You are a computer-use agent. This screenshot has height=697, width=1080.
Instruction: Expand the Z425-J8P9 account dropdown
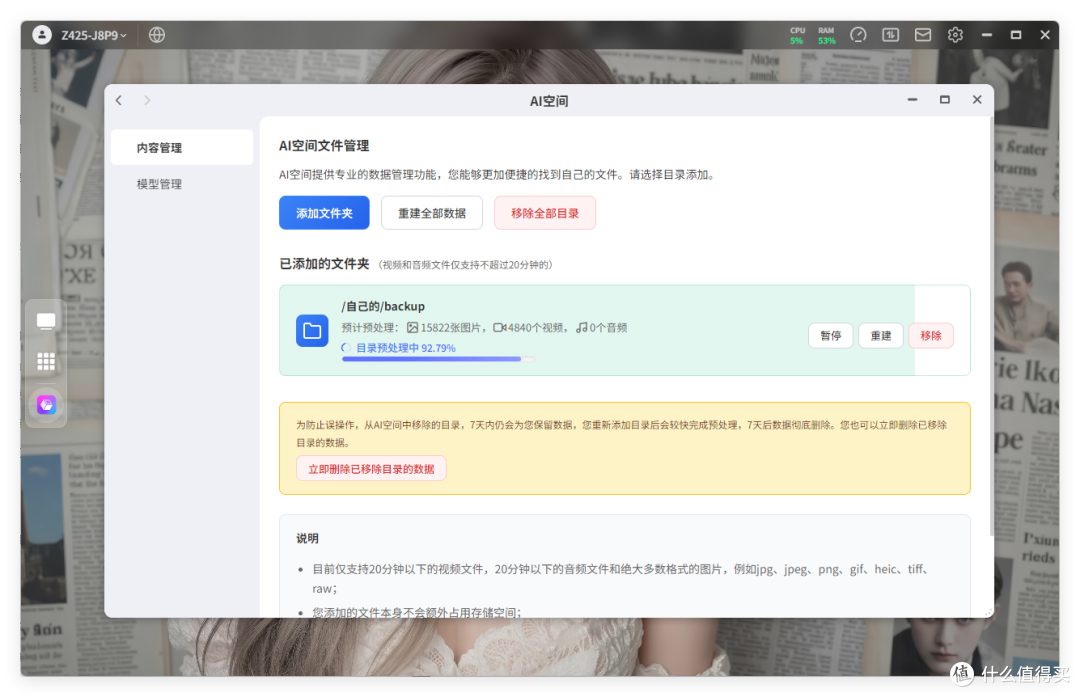click(x=94, y=35)
